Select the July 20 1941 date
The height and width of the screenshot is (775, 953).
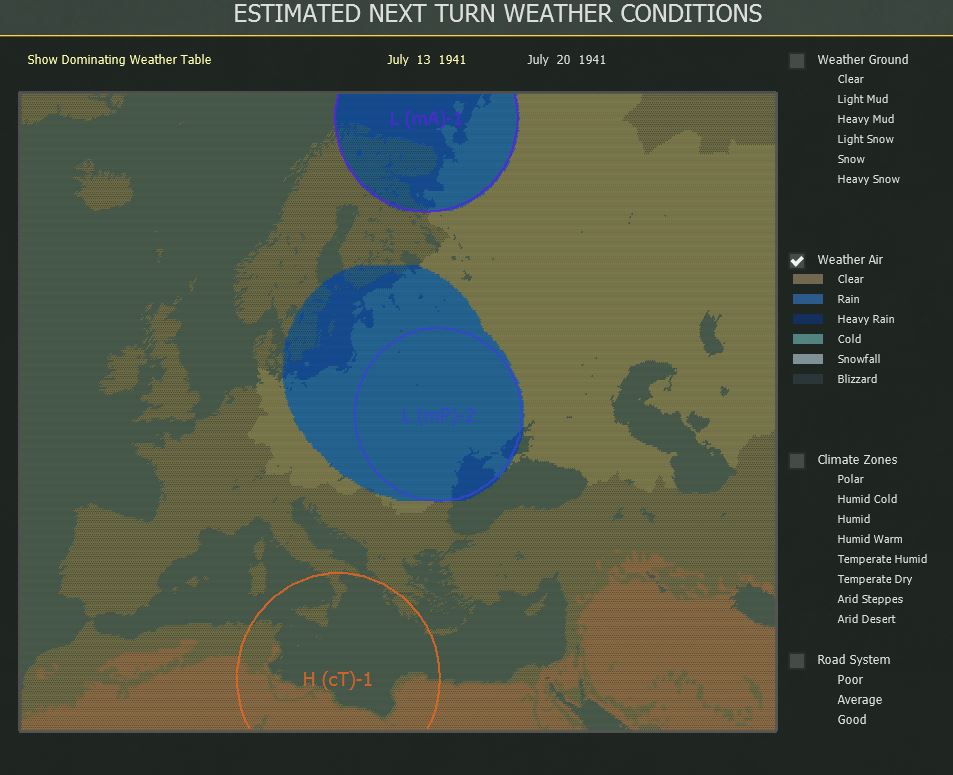(x=566, y=60)
